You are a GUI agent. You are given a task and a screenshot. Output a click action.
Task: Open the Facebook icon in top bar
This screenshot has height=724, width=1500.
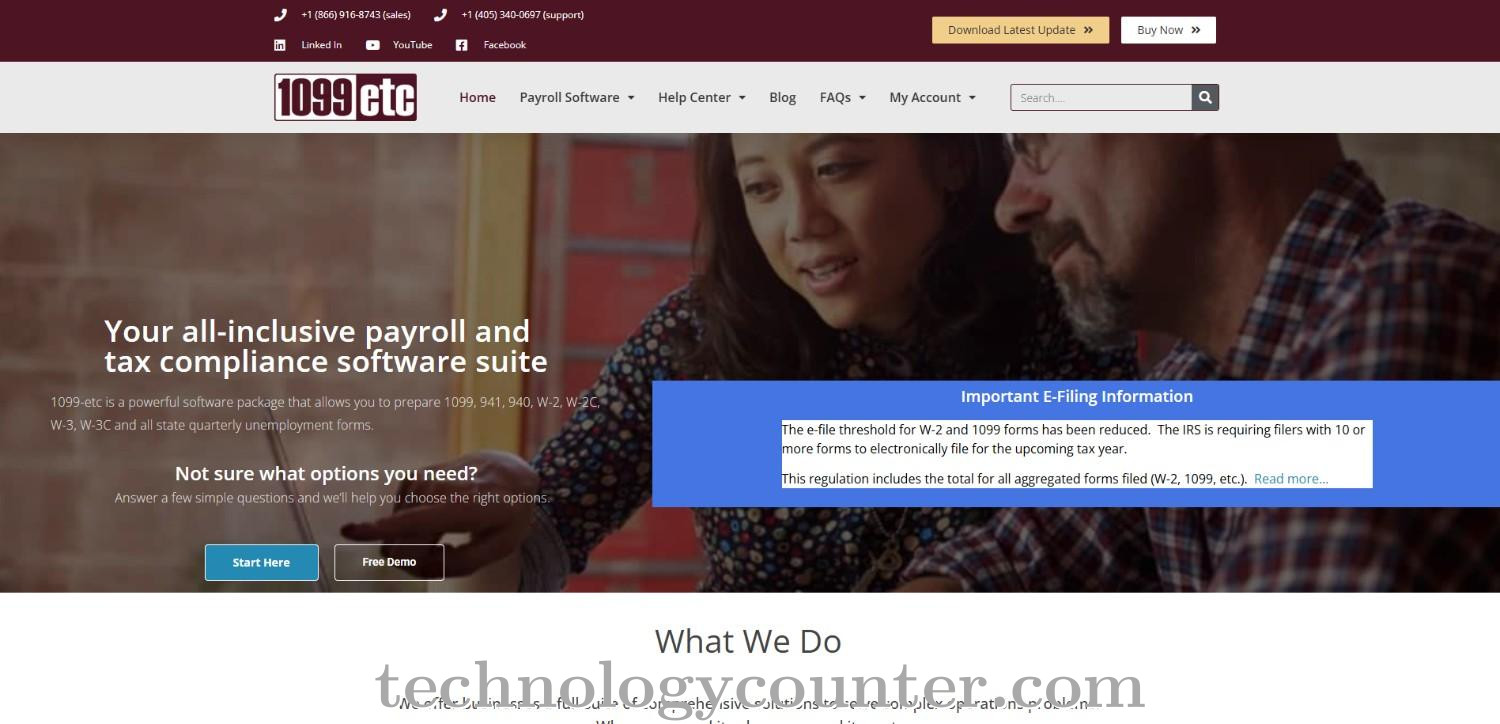click(x=461, y=45)
